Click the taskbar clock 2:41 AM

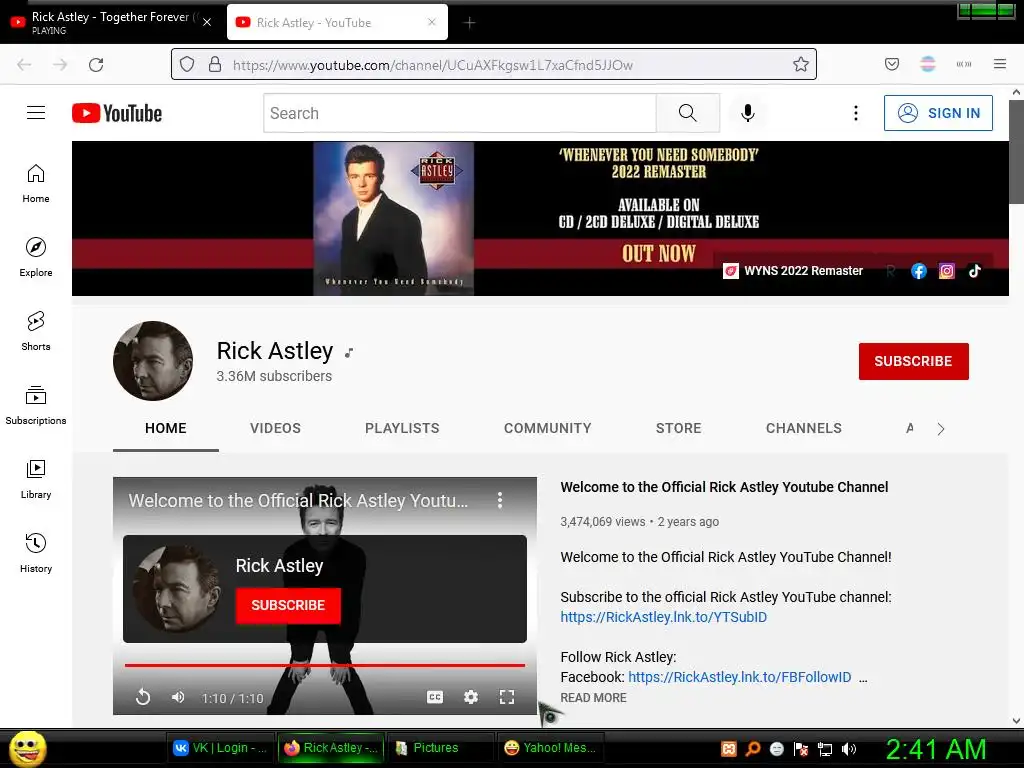tap(935, 749)
